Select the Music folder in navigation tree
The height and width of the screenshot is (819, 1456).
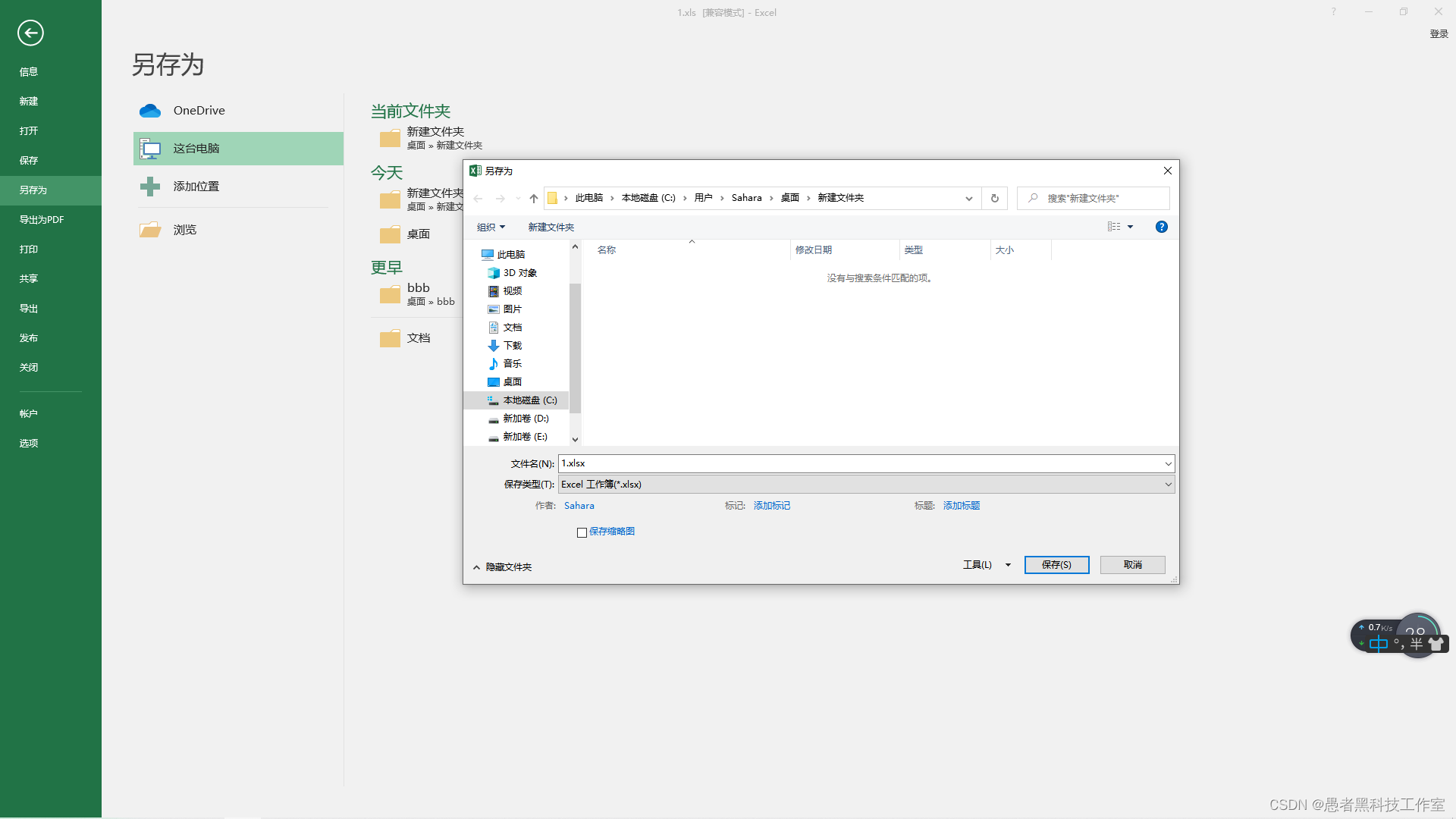point(512,364)
